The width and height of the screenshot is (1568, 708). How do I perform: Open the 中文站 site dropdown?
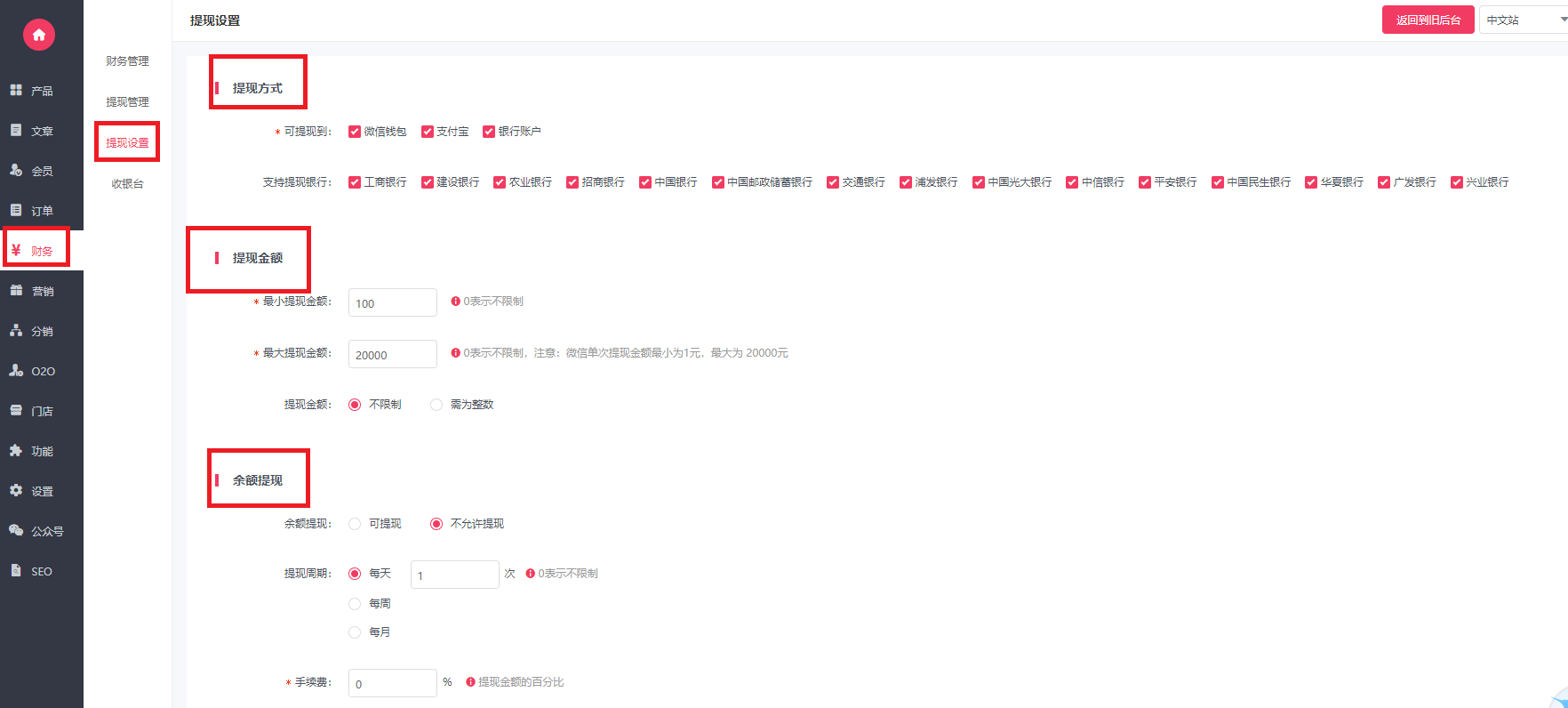[1524, 20]
